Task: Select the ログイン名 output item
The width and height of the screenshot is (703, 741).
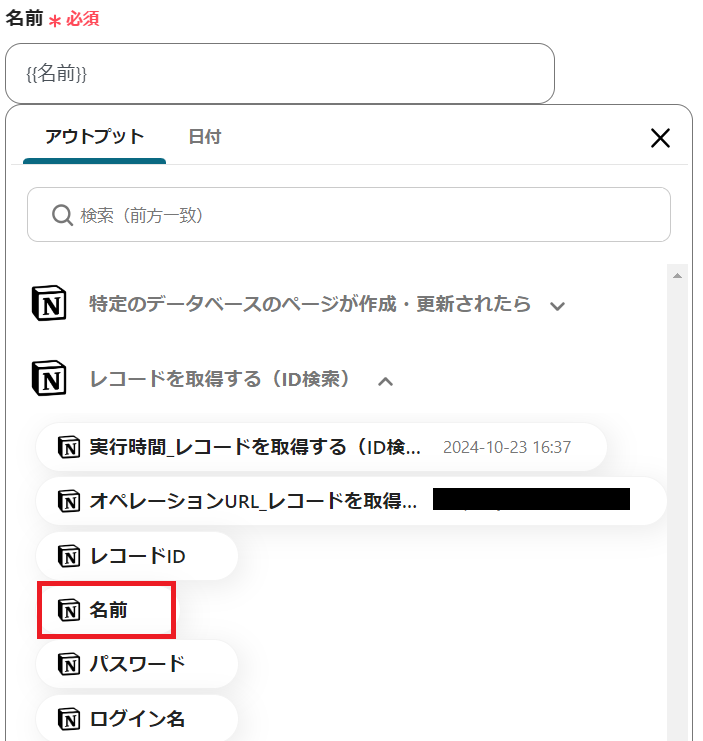Action: (137, 719)
